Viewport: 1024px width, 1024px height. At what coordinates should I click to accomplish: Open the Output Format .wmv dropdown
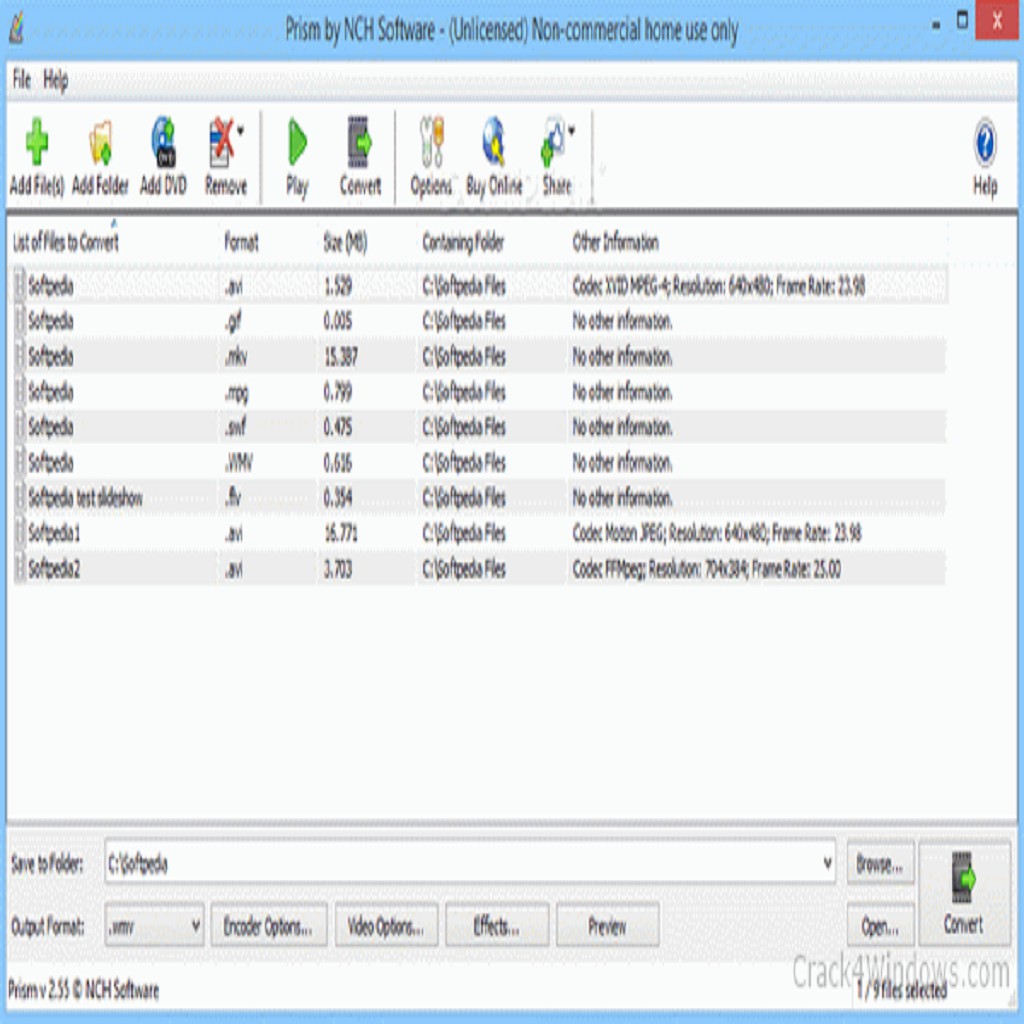pyautogui.click(x=154, y=925)
